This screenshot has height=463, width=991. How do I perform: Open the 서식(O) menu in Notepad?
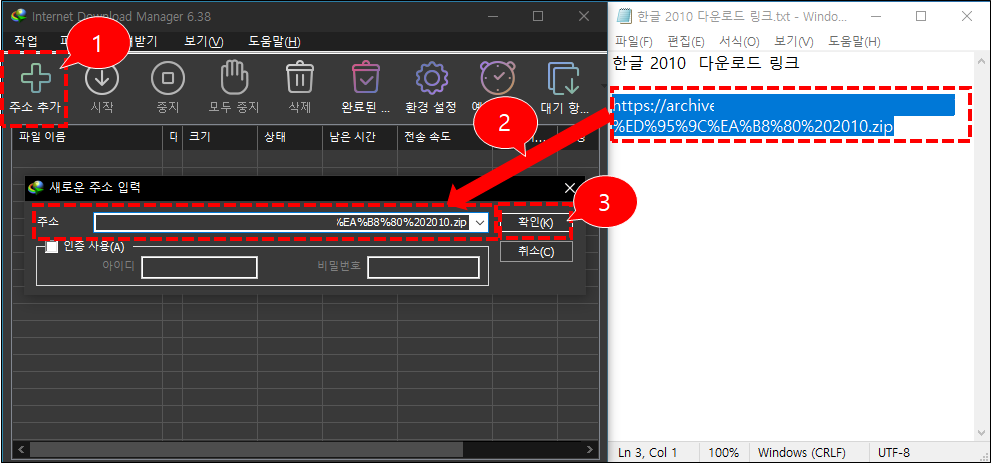[739, 42]
